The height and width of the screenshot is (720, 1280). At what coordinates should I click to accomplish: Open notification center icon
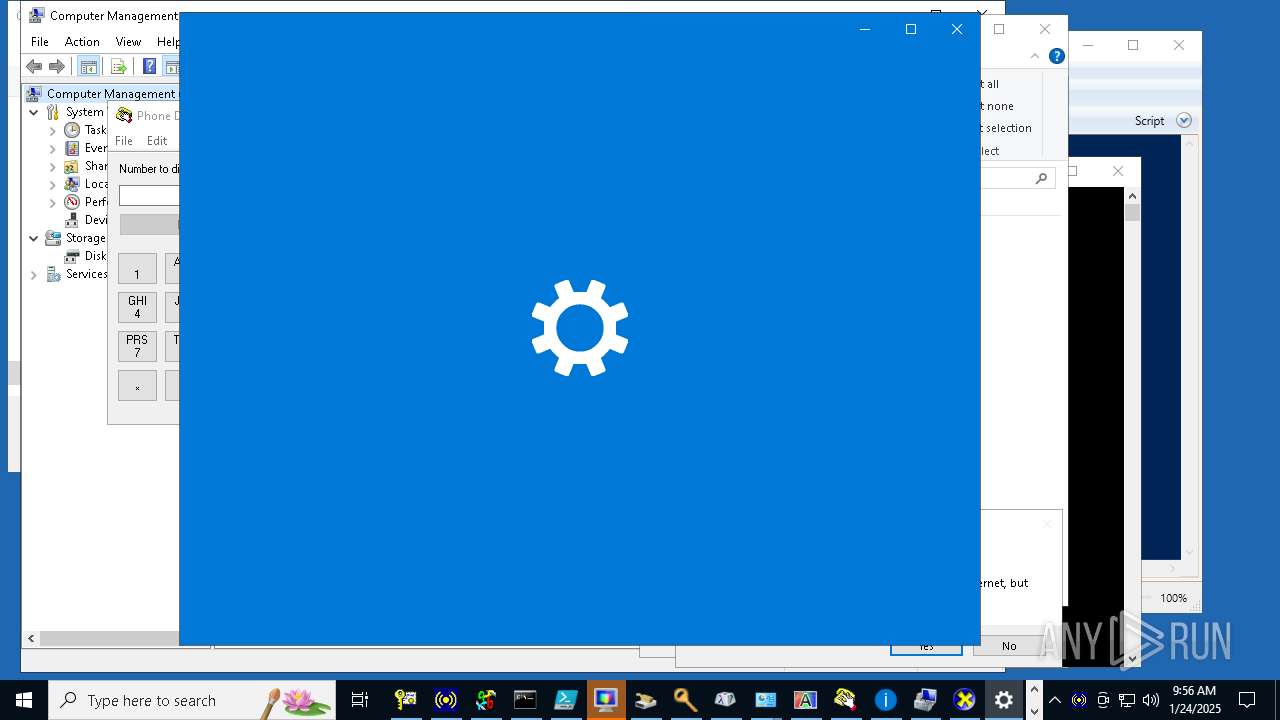[x=1247, y=700]
